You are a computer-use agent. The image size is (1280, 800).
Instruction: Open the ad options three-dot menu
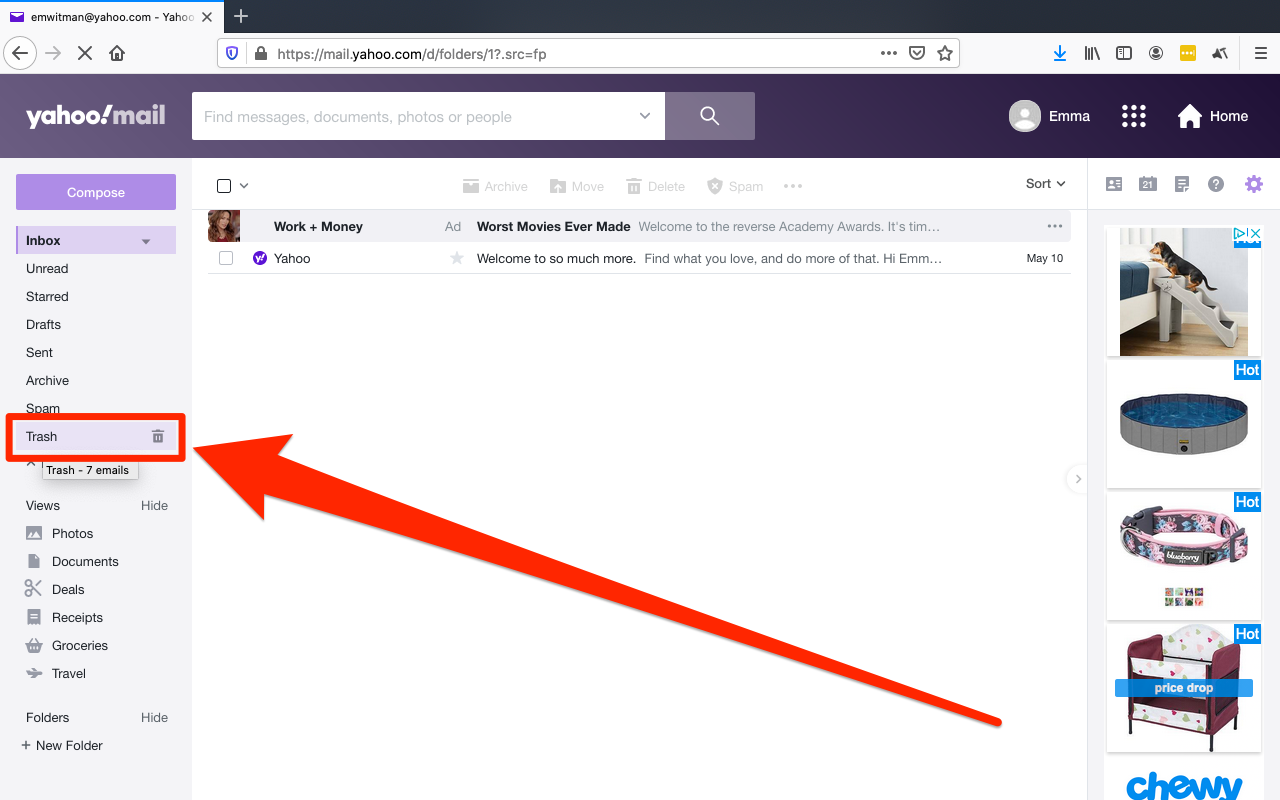tap(1054, 226)
